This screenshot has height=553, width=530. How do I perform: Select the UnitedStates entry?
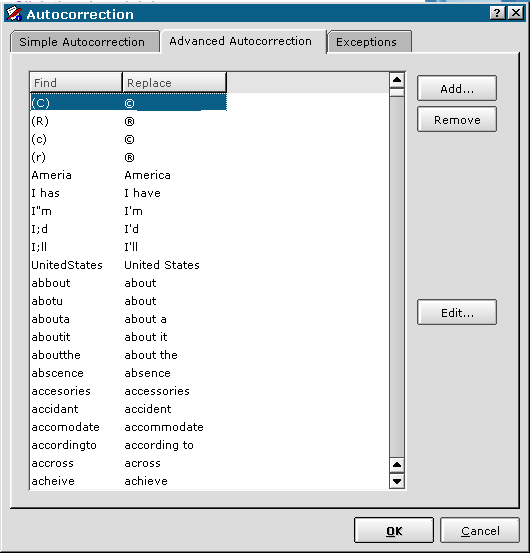[128, 265]
